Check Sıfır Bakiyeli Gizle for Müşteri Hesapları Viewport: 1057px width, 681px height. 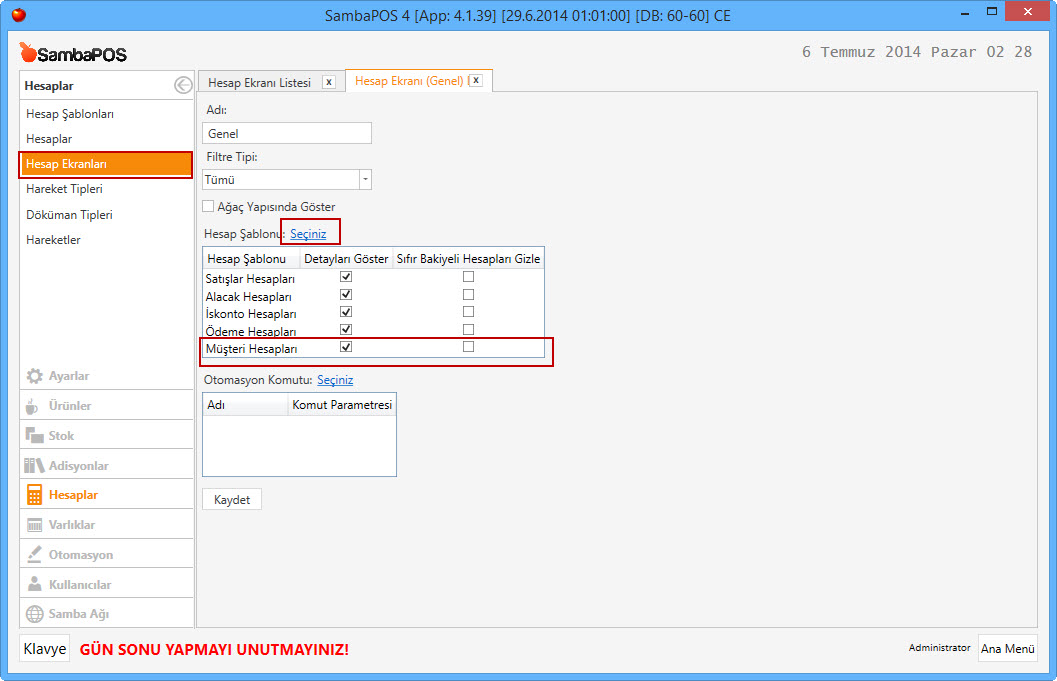[x=468, y=347]
